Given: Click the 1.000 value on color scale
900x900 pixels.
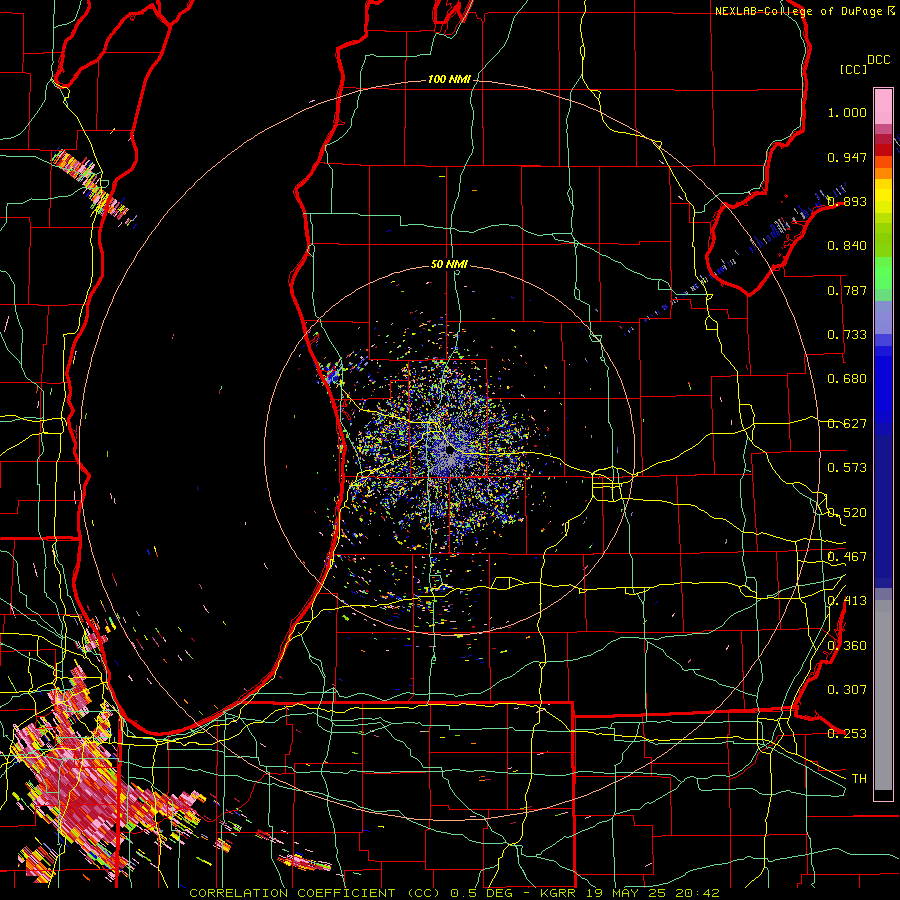Looking at the screenshot, I should click(847, 112).
